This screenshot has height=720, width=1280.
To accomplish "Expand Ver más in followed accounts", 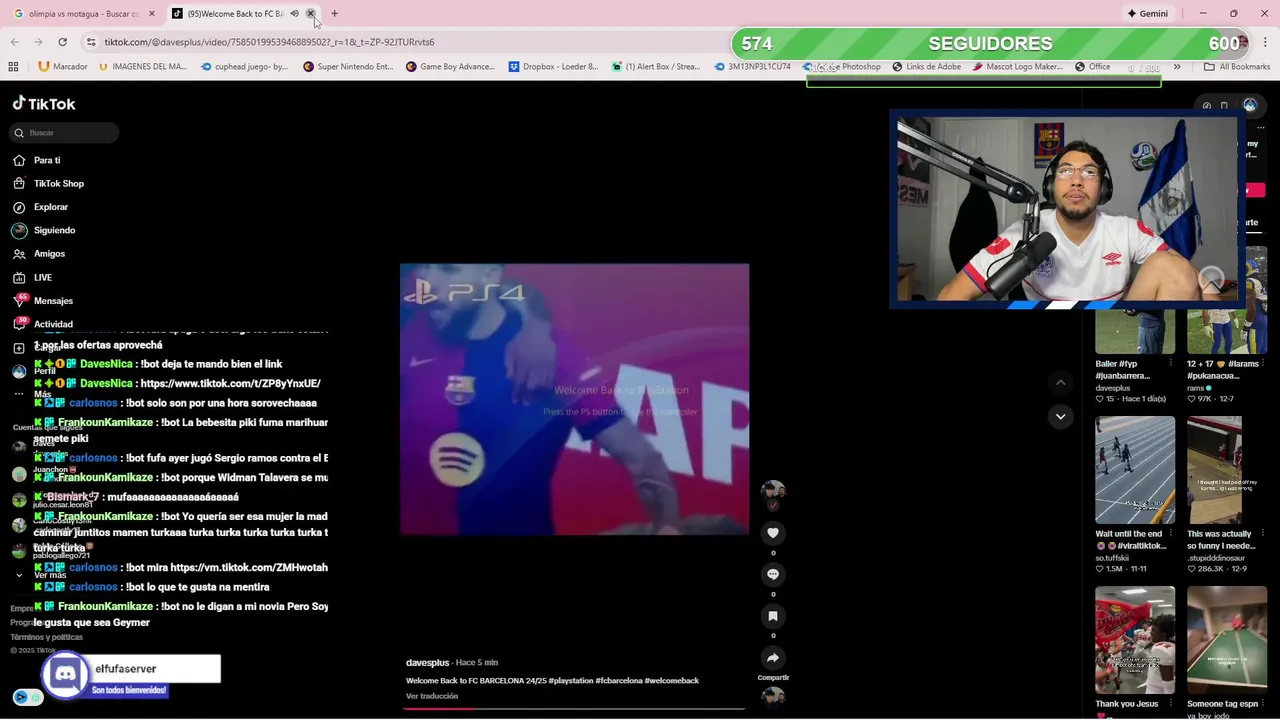I will pos(43,575).
